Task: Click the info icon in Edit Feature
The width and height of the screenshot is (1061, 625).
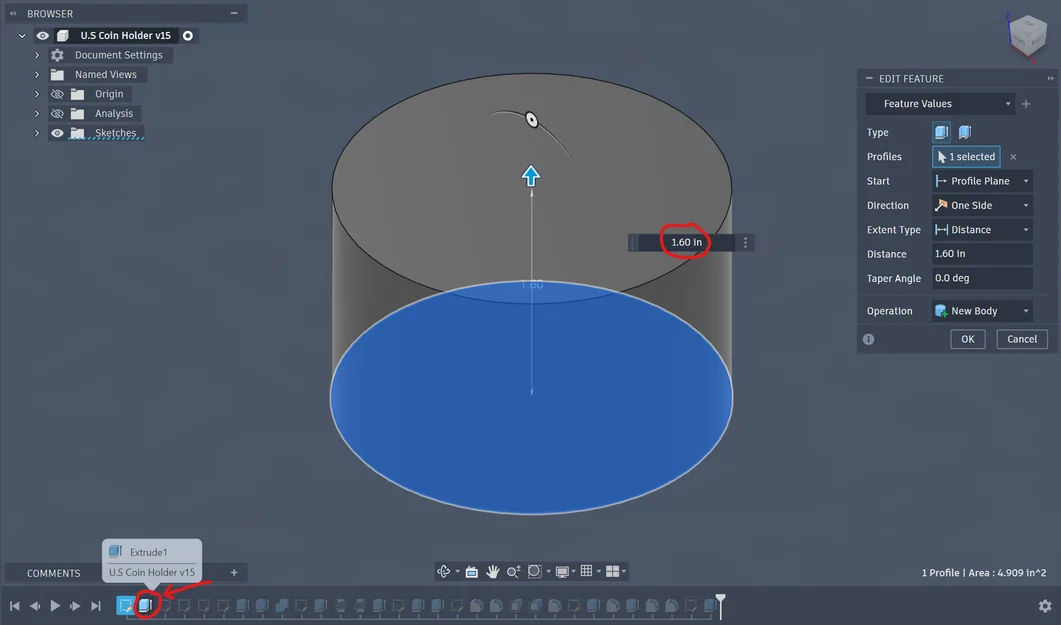Action: point(869,340)
